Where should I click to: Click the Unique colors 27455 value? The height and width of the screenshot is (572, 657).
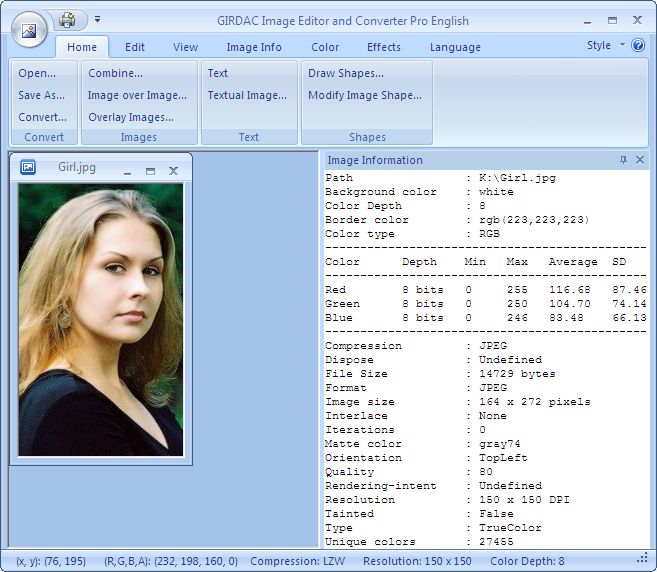coord(496,541)
